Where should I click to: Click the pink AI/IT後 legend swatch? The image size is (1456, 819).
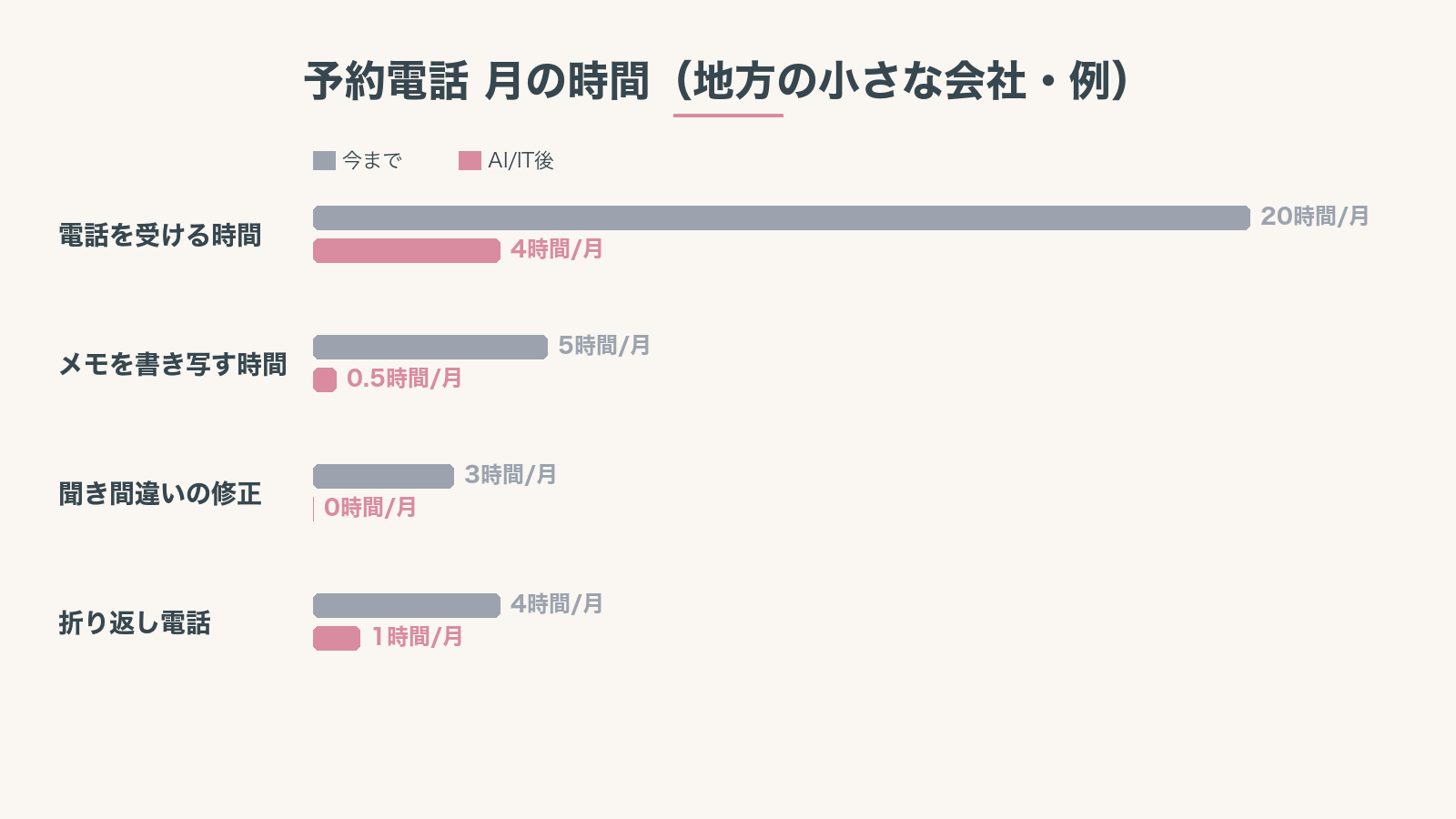(470, 161)
